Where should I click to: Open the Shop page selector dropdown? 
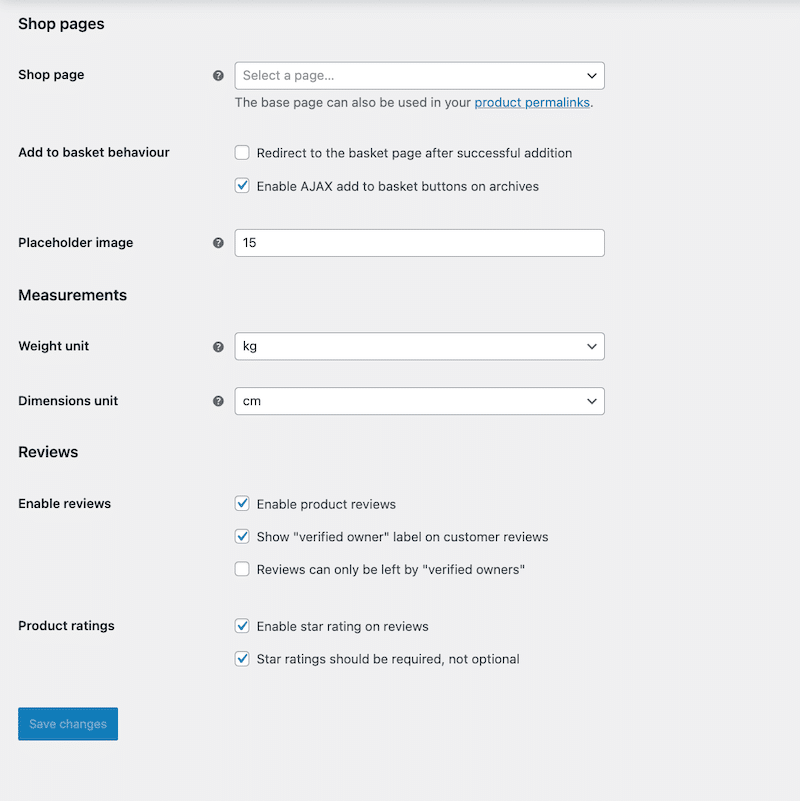419,75
